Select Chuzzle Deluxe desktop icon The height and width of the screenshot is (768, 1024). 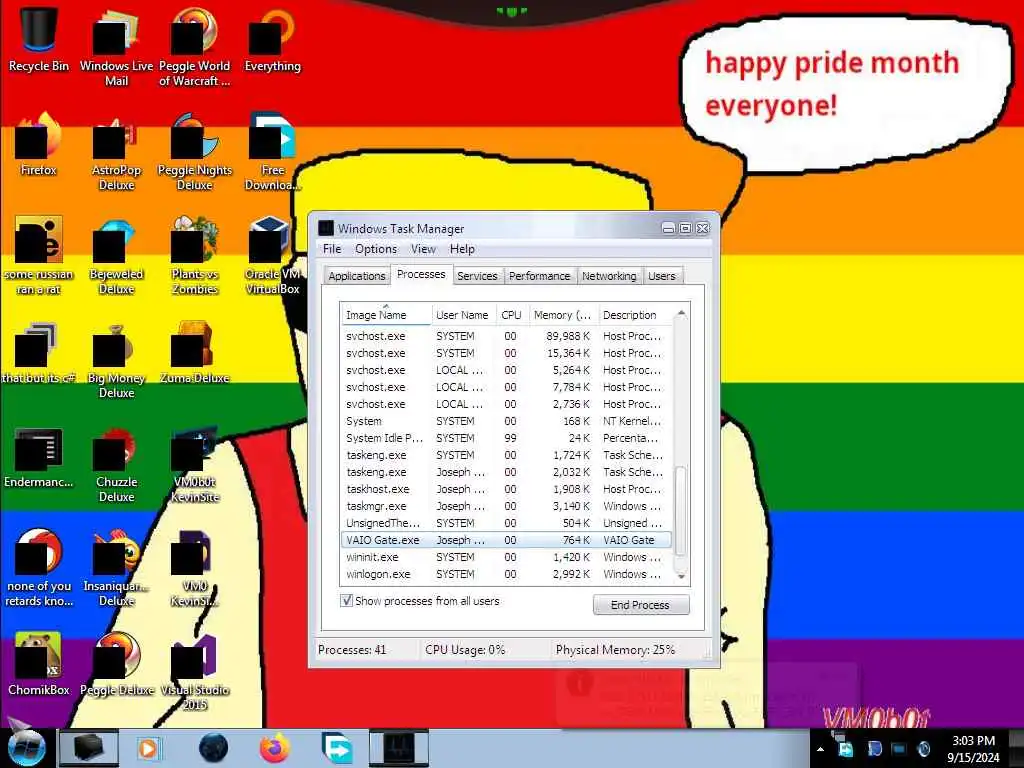(116, 464)
